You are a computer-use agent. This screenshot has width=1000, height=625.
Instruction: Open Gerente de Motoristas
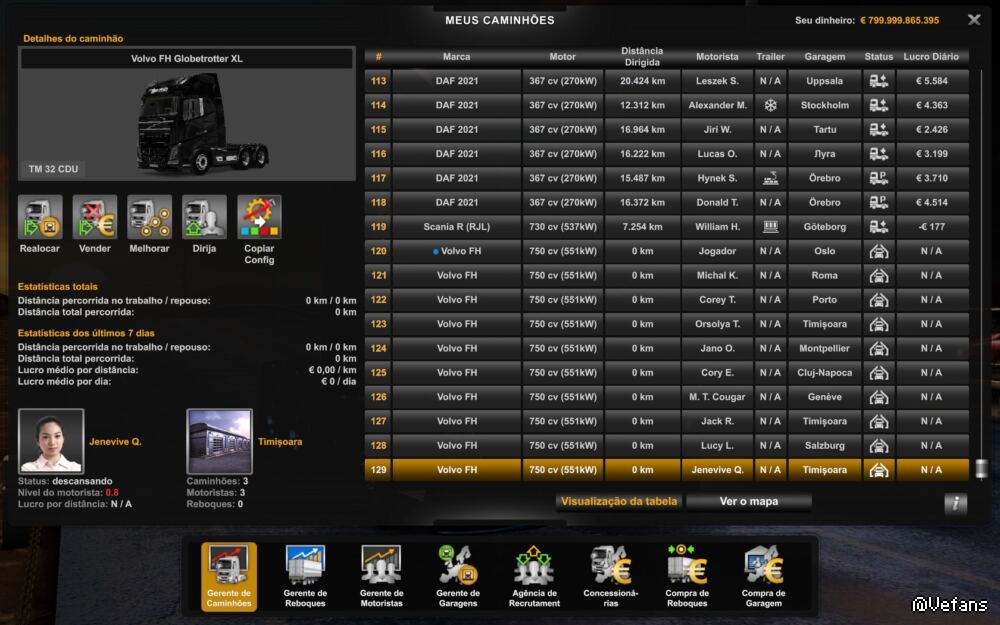(381, 577)
